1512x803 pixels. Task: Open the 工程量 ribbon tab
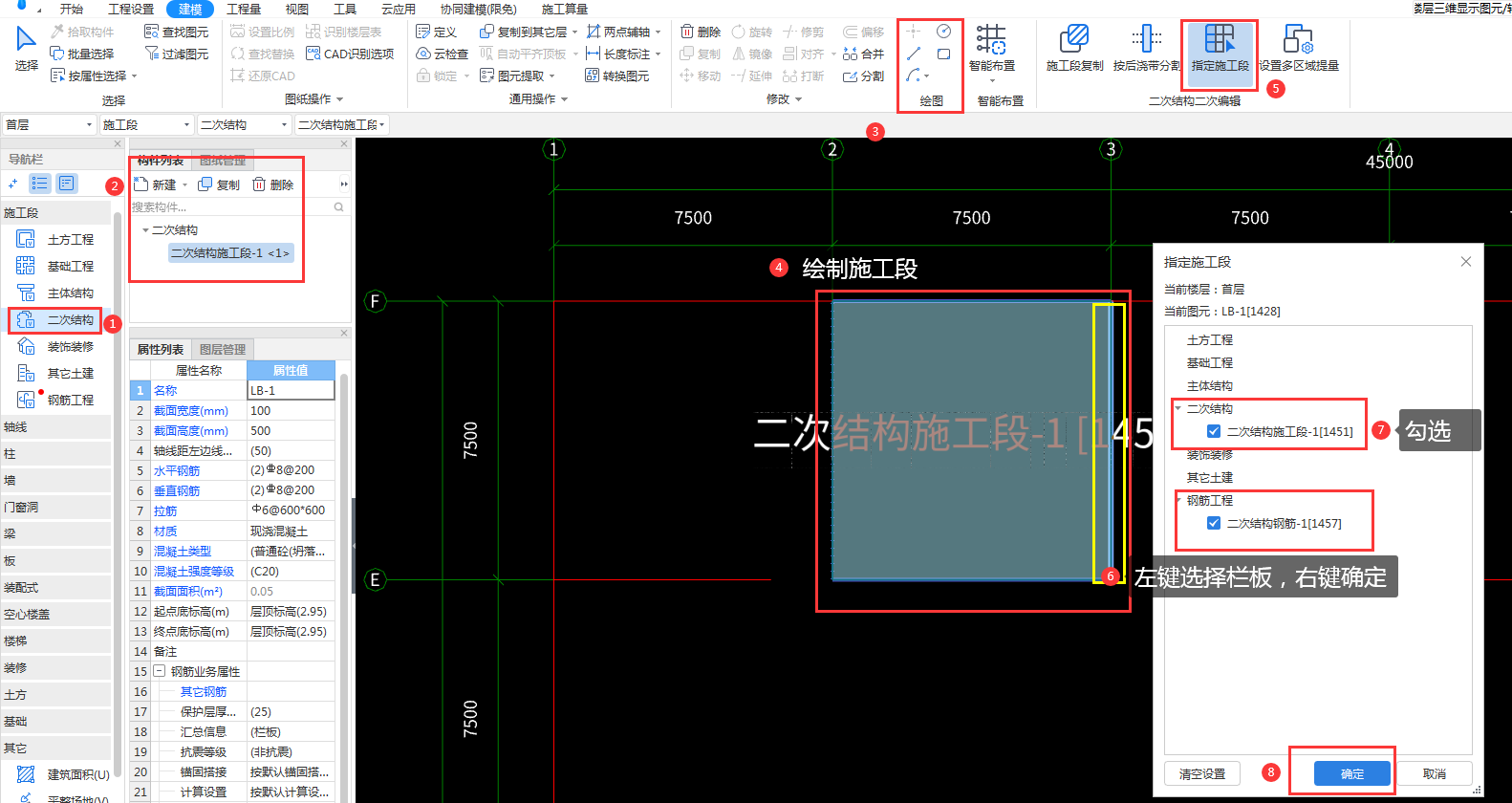(x=244, y=9)
